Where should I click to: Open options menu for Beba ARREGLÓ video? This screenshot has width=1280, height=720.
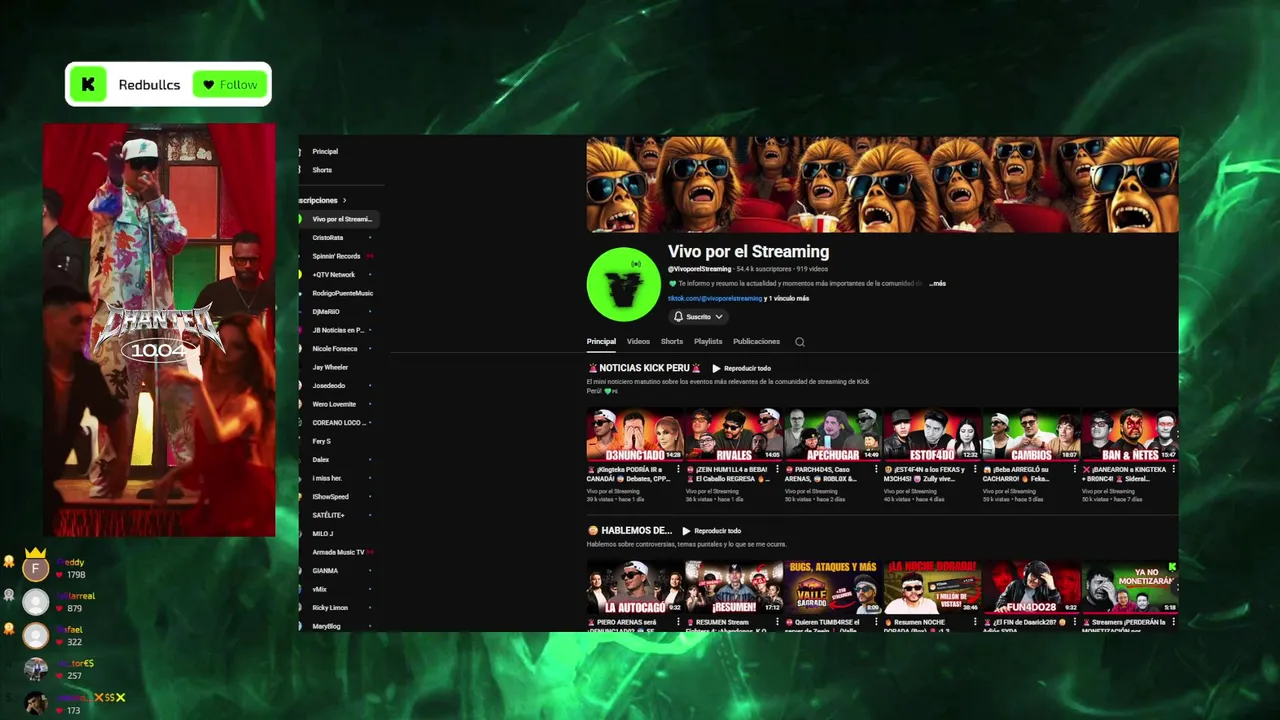click(x=1074, y=469)
